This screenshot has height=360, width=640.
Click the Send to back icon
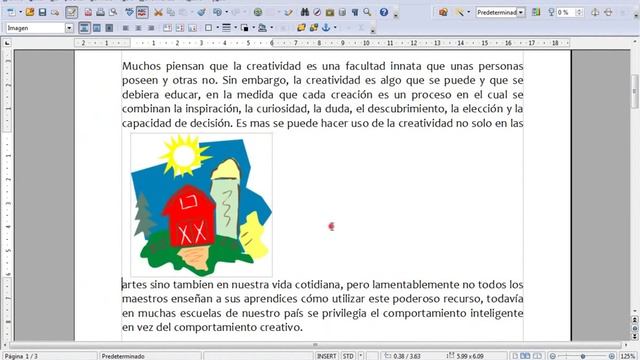313,28
